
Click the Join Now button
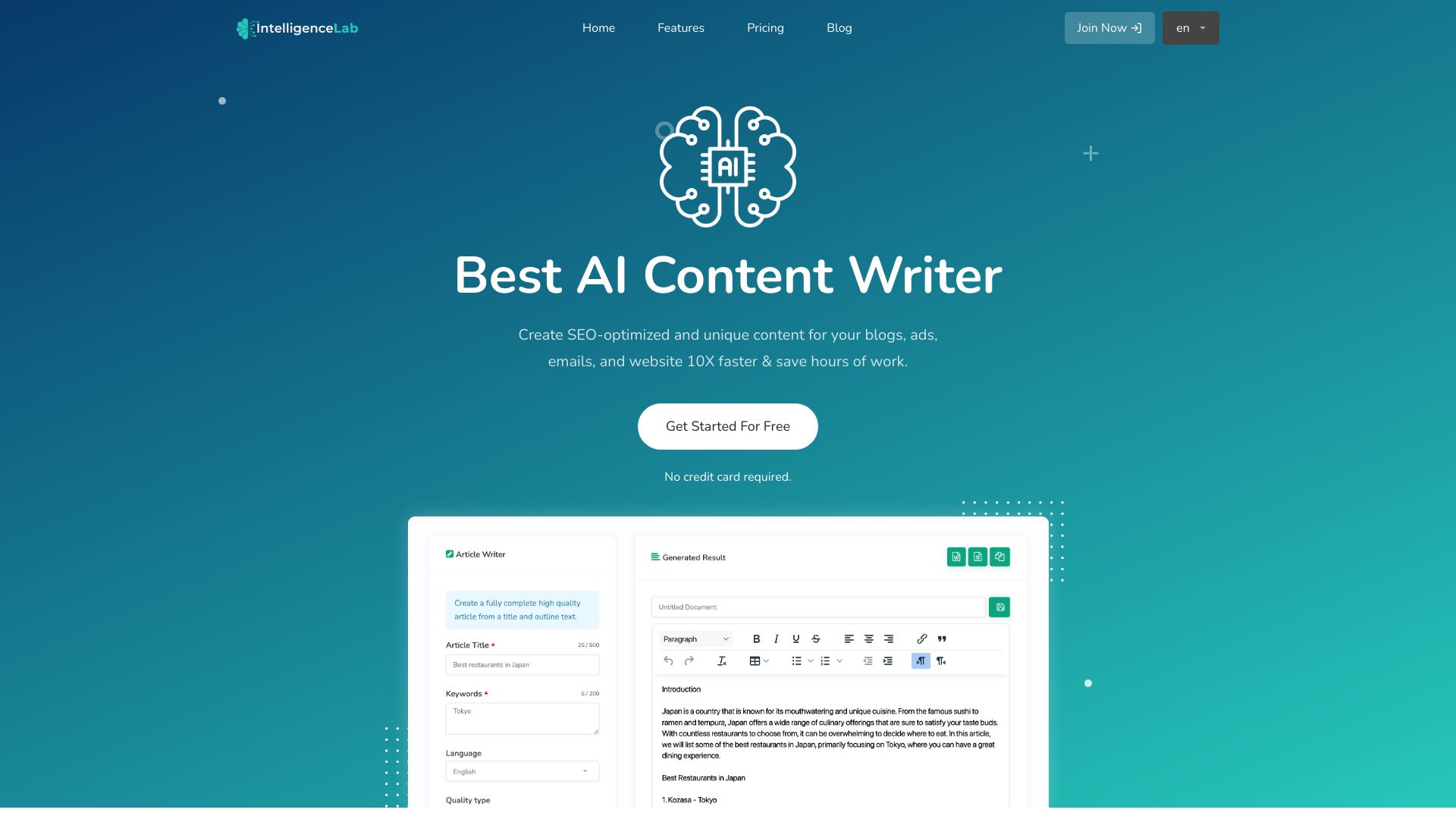click(1109, 28)
